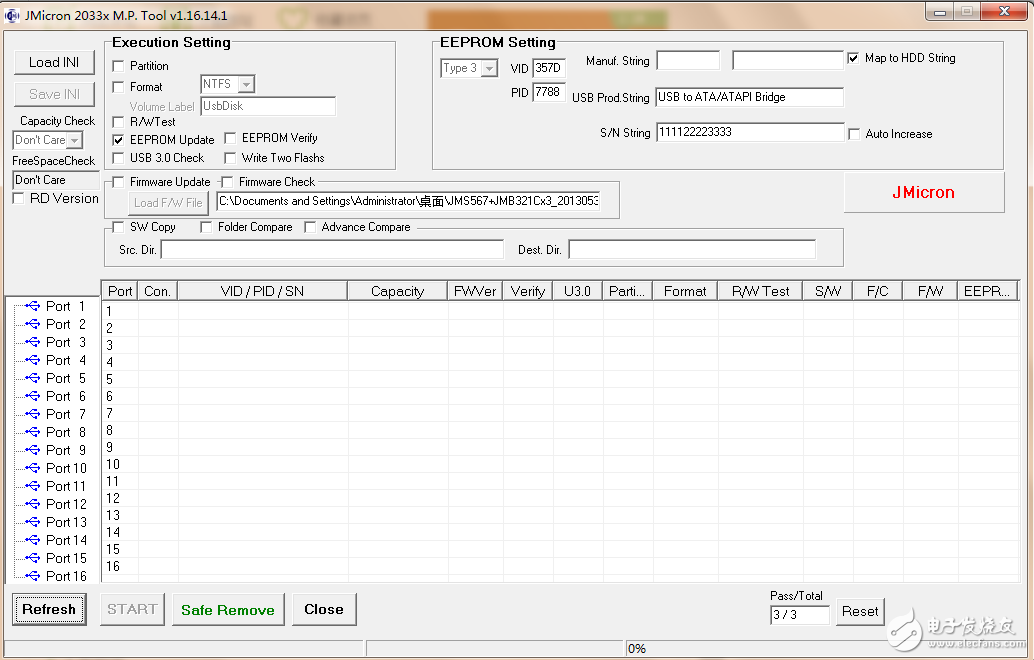The image size is (1034, 660).
Task: Click the USB icon for Port 14
Action: click(x=33, y=540)
